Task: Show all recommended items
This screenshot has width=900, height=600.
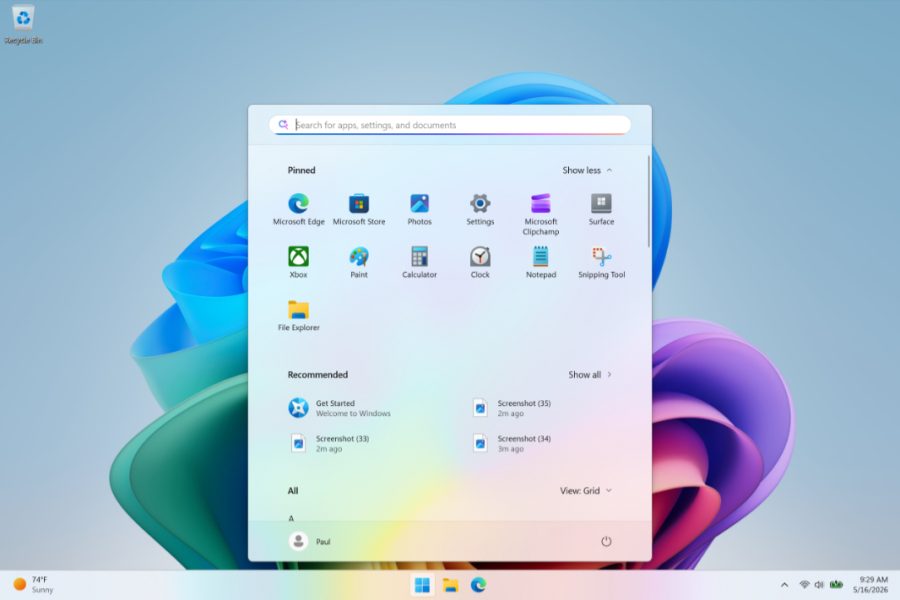Action: click(590, 374)
